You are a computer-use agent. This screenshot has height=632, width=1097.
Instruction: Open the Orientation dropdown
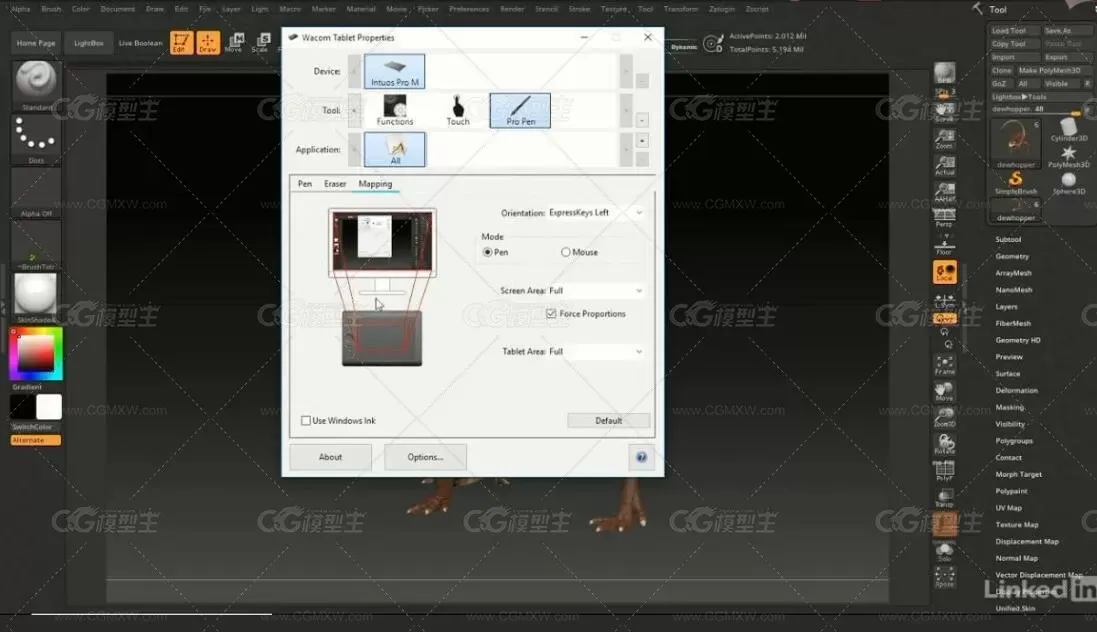pos(595,213)
